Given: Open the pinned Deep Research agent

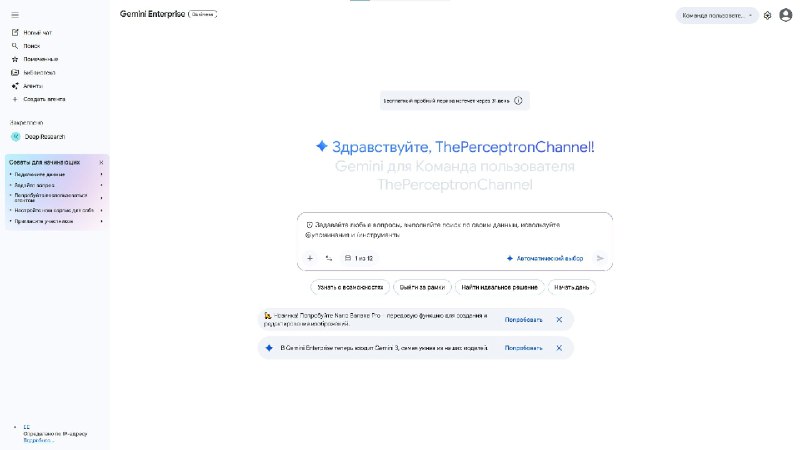Looking at the screenshot, I should click(x=38, y=137).
